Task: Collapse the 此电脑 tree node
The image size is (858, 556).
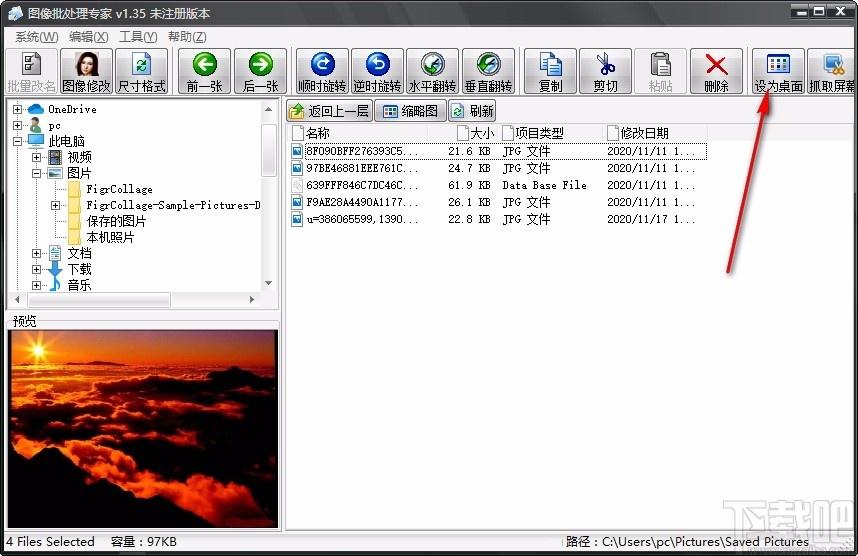Action: [x=18, y=141]
